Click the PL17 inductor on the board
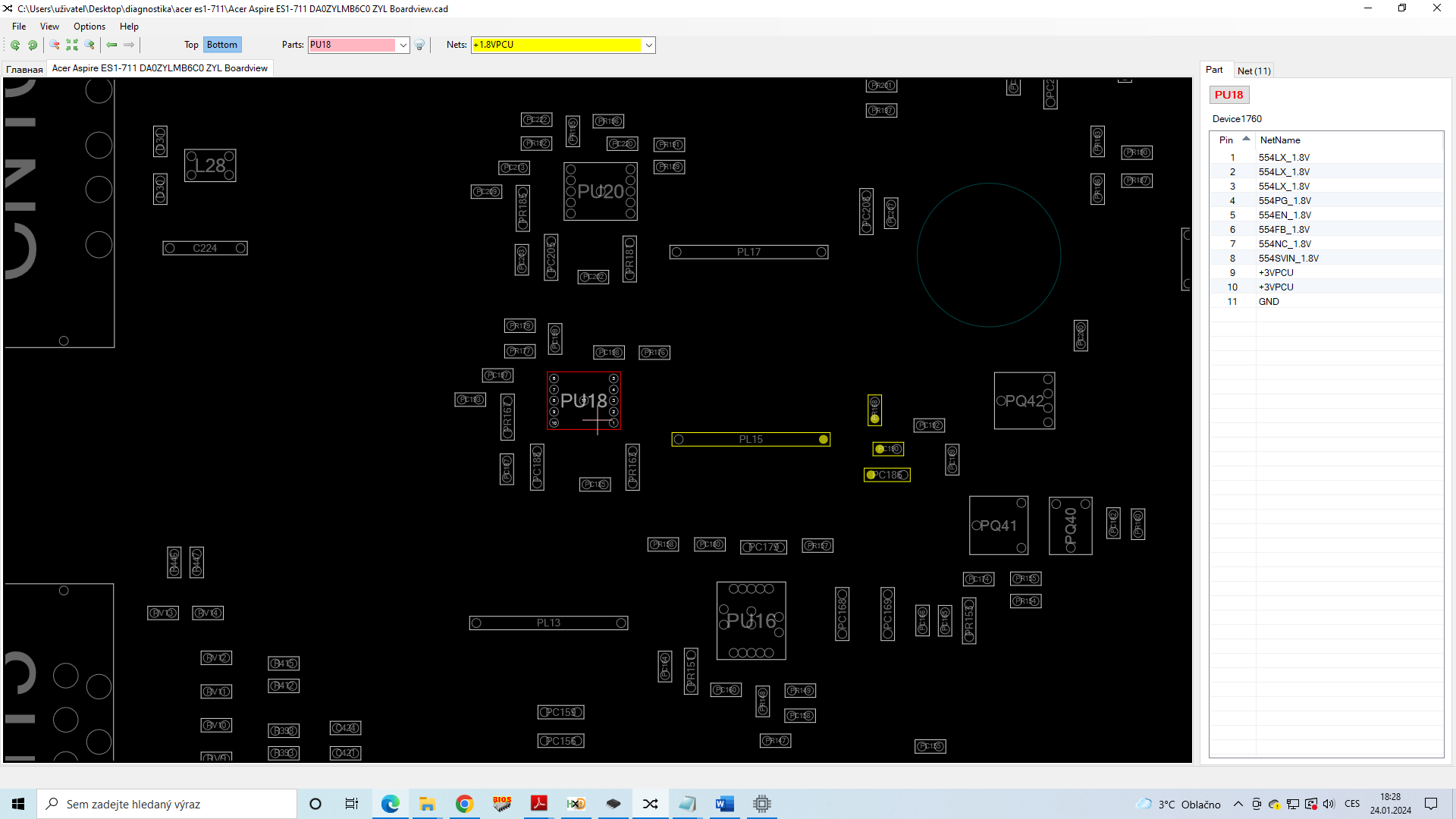1456x819 pixels. pos(748,252)
